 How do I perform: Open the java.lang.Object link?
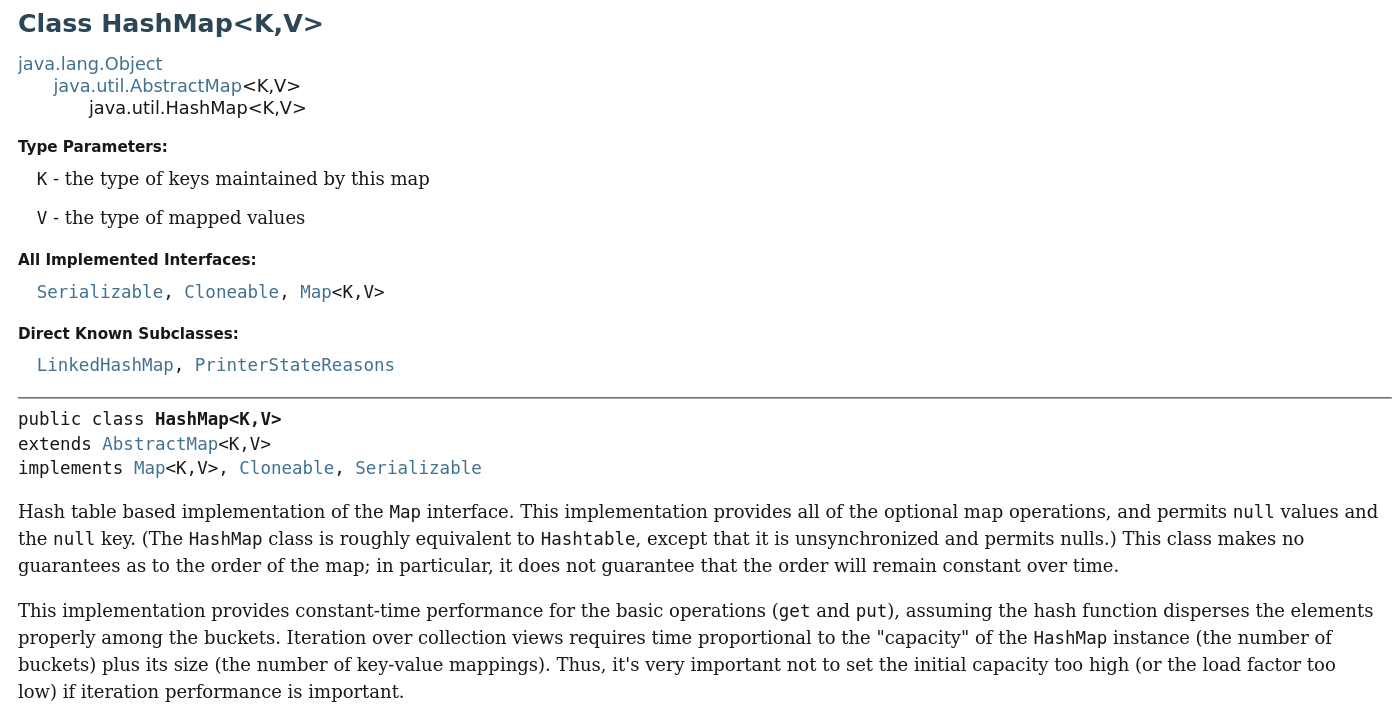point(90,65)
